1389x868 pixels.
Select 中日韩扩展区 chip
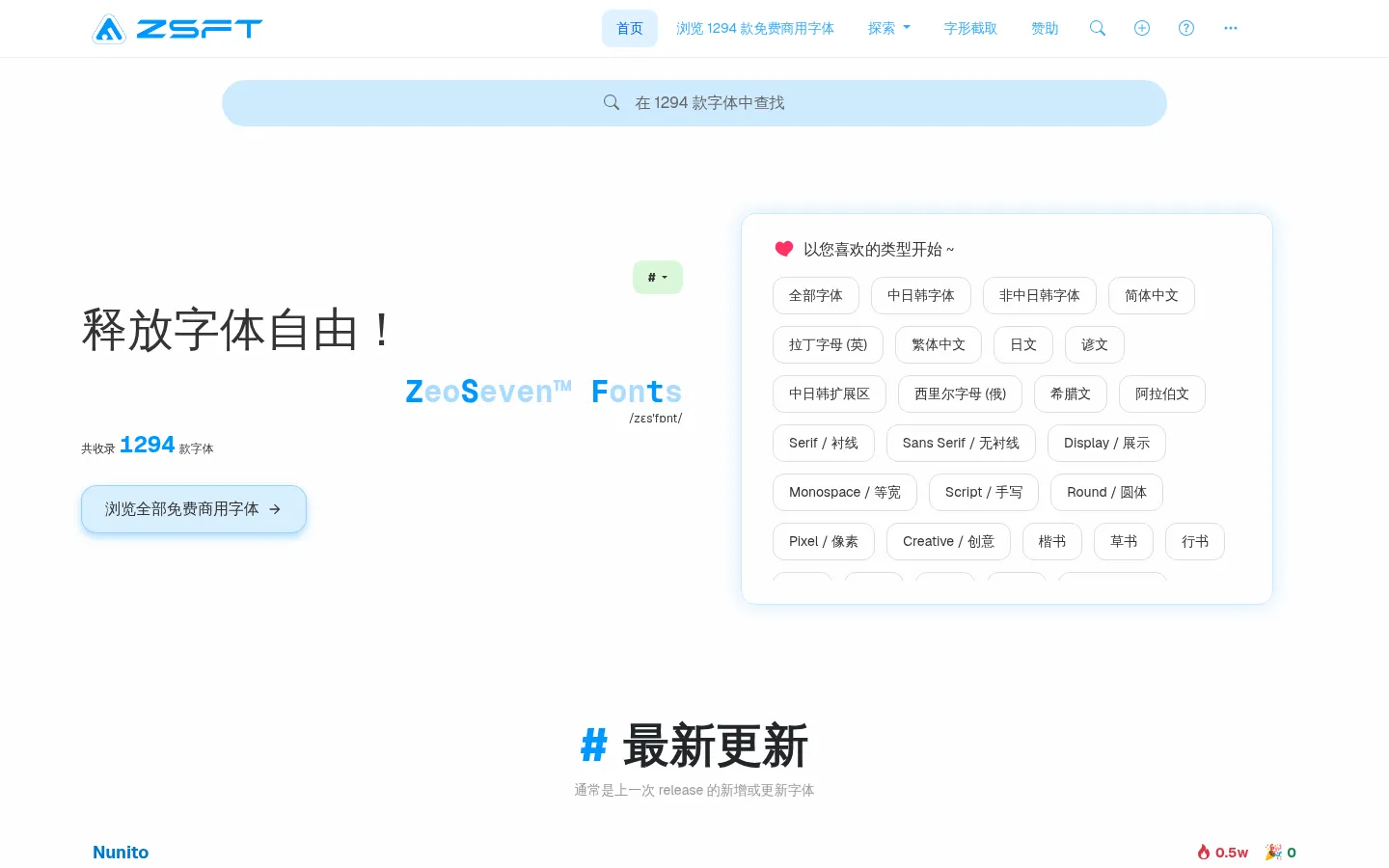pos(830,393)
